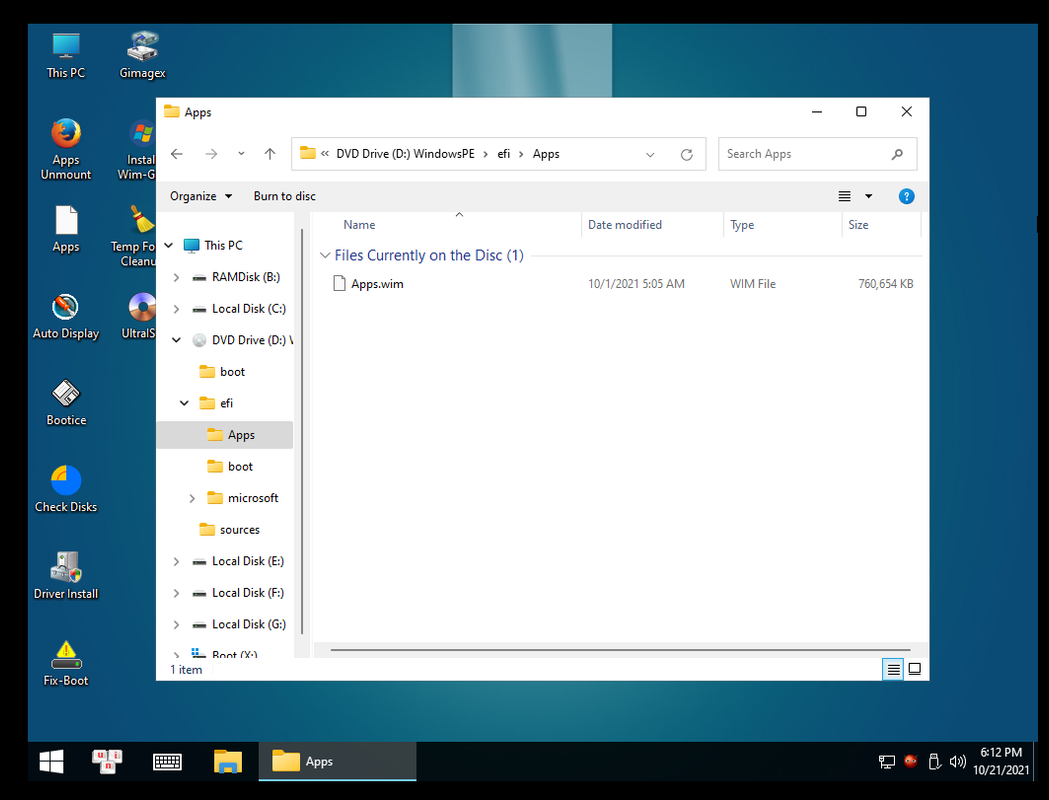Open Explorer help question mark

pyautogui.click(x=906, y=196)
